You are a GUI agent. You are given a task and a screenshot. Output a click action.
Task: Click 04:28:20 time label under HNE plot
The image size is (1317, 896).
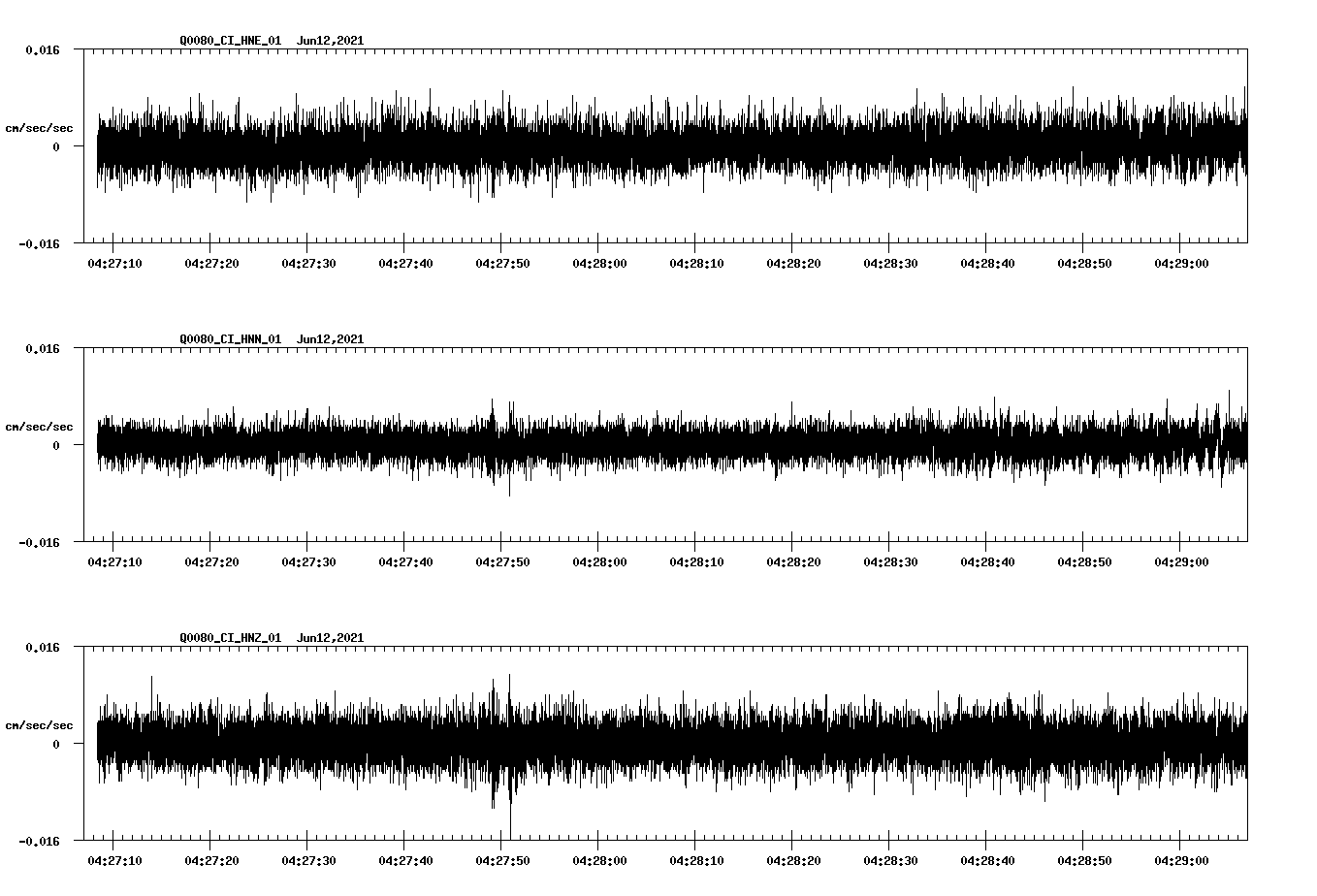(793, 263)
